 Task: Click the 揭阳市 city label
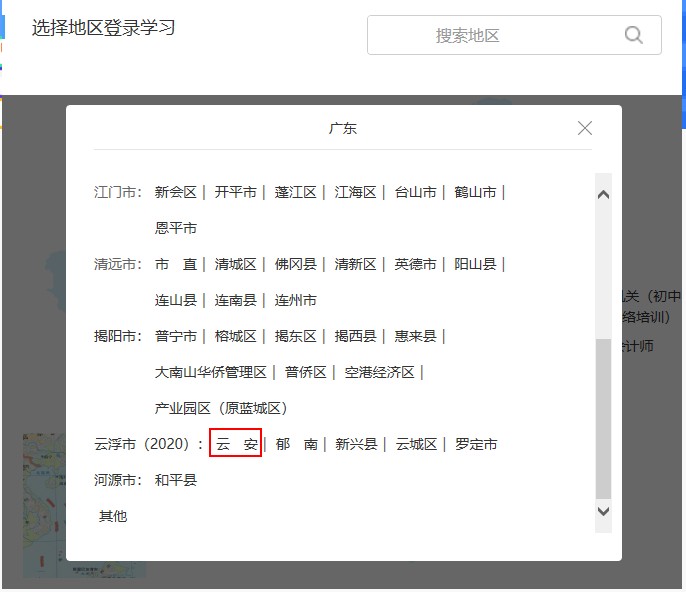(118, 336)
